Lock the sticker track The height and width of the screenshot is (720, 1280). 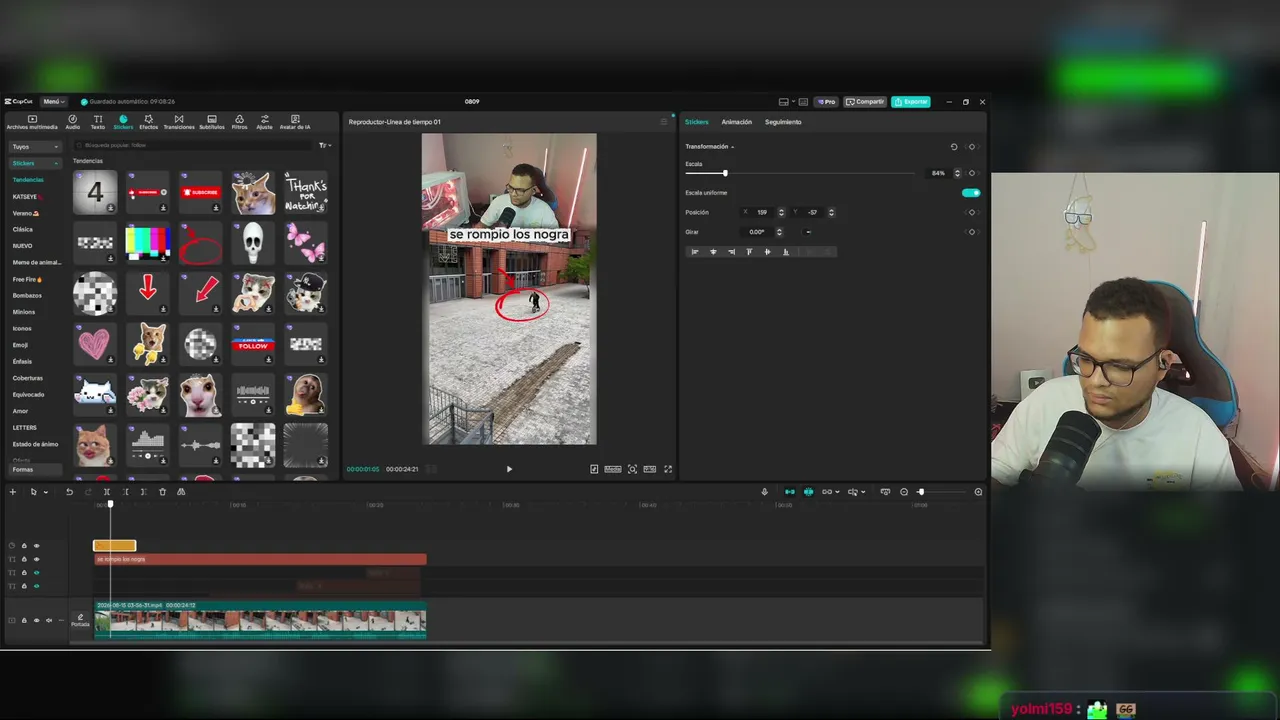tap(24, 546)
